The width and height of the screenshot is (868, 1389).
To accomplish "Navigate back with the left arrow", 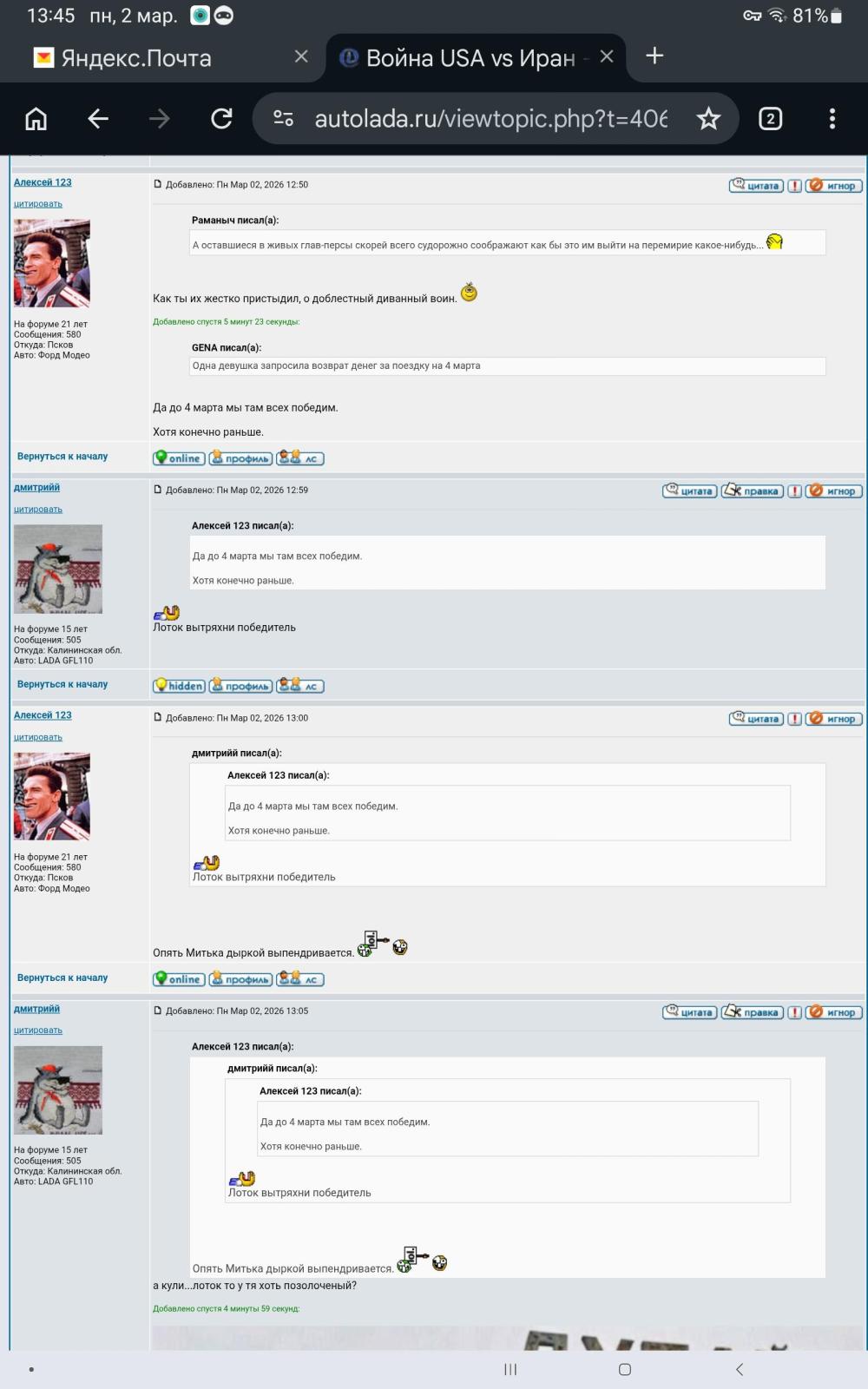I will click(x=98, y=118).
